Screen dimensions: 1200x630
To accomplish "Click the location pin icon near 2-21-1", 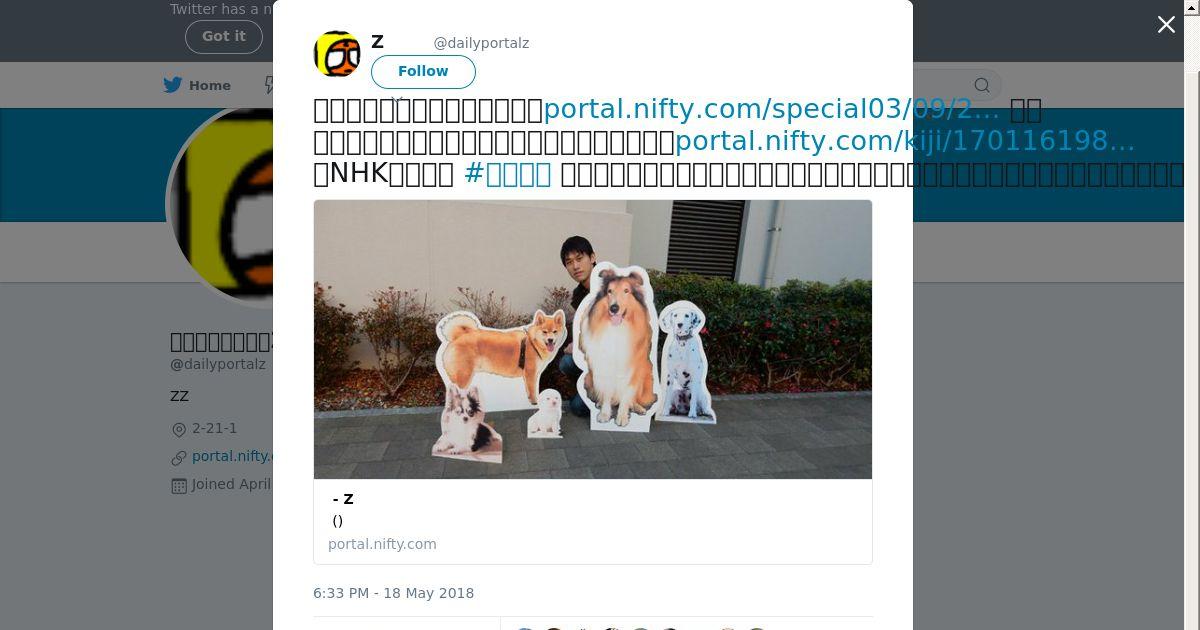I will [x=179, y=429].
